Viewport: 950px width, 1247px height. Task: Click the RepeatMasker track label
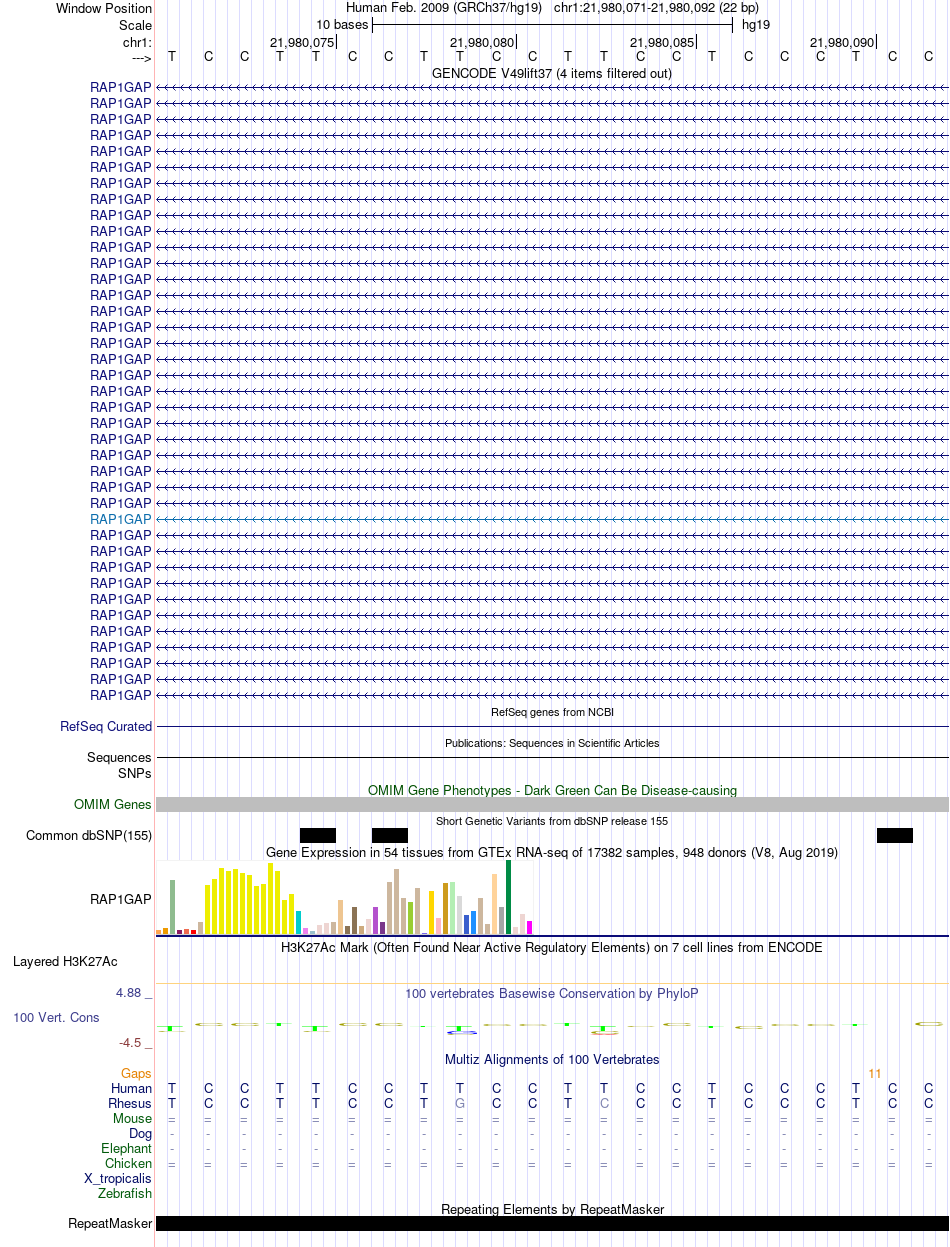110,1223
